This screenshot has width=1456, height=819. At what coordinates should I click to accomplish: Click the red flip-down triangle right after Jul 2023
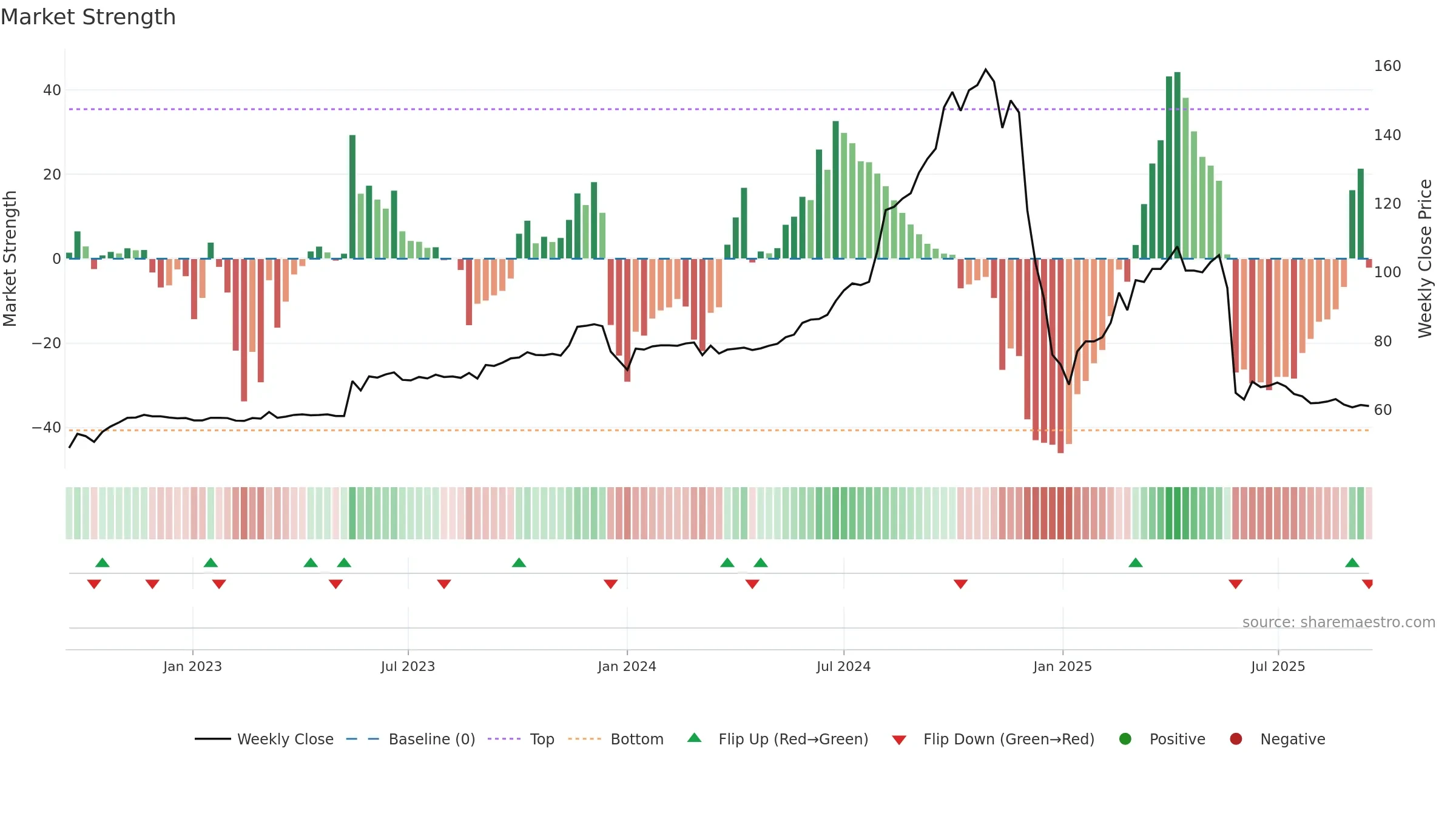[x=444, y=584]
